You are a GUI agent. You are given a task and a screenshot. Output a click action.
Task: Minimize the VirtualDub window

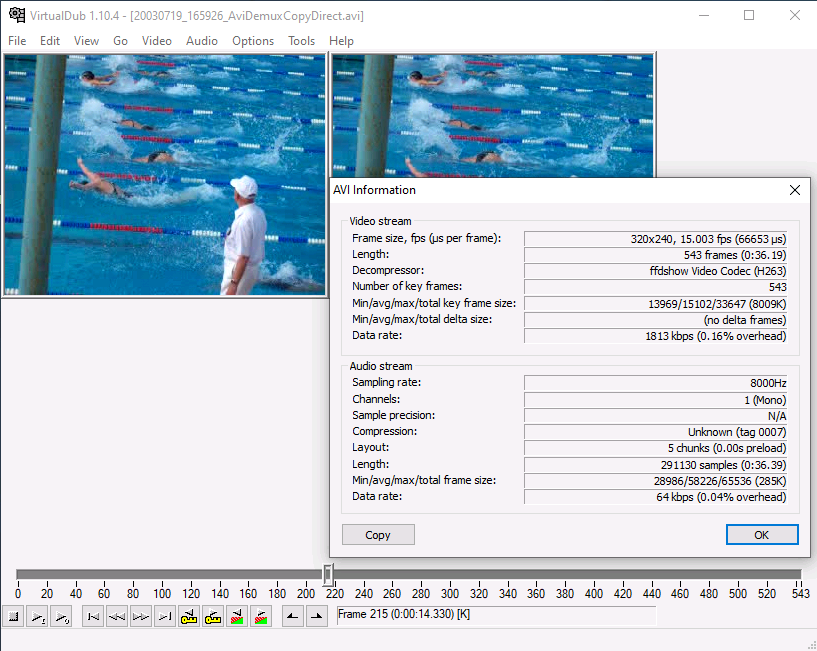704,15
